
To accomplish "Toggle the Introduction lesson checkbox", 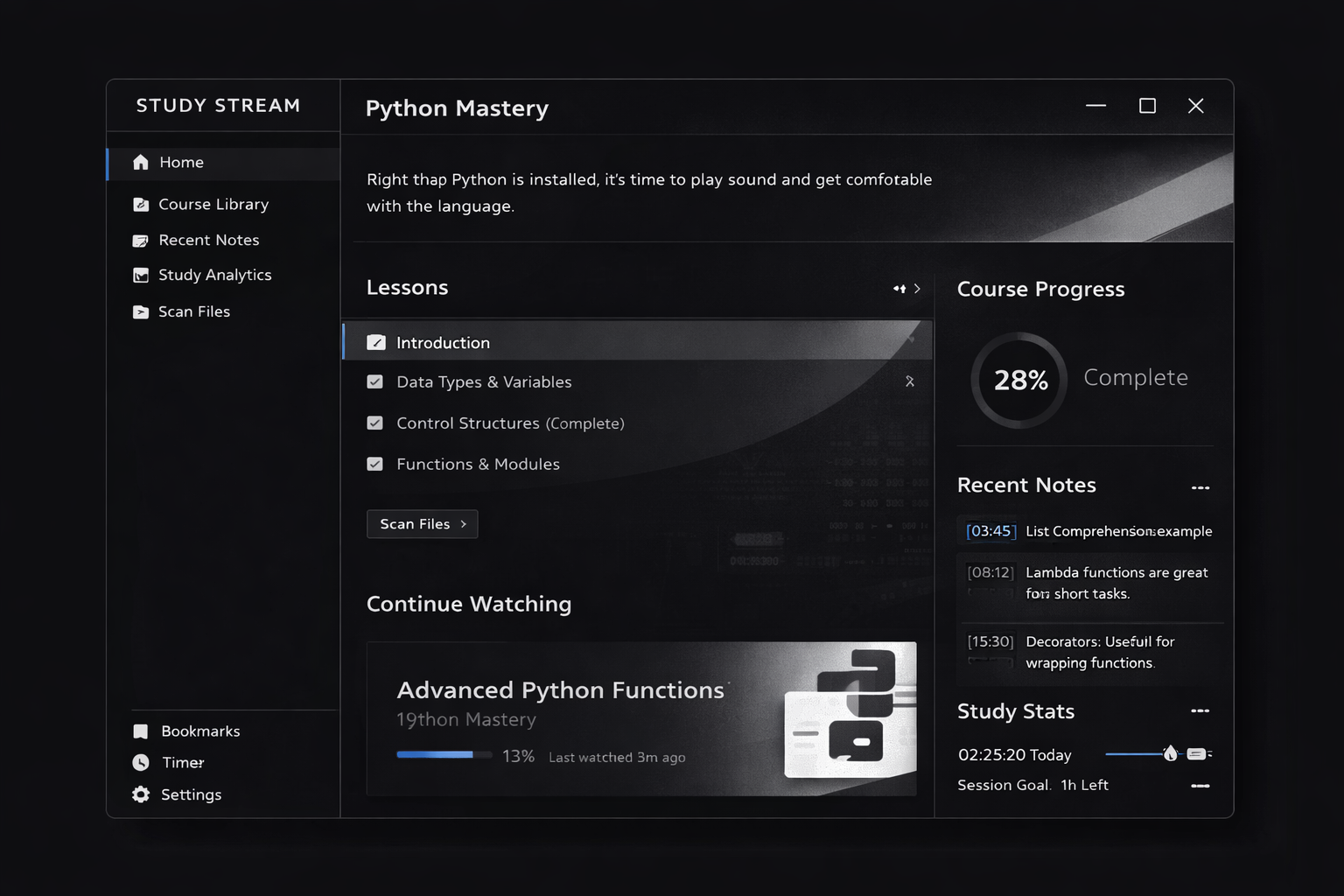I will point(376,342).
